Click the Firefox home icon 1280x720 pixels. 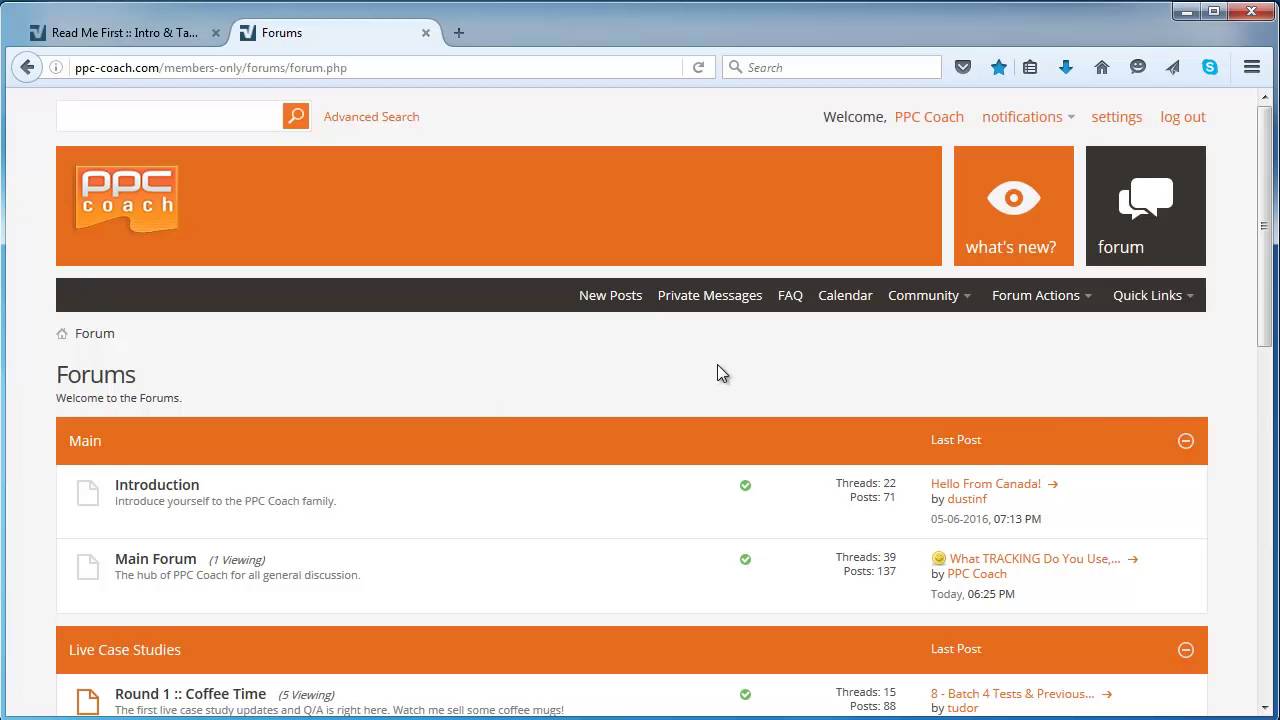1102,67
